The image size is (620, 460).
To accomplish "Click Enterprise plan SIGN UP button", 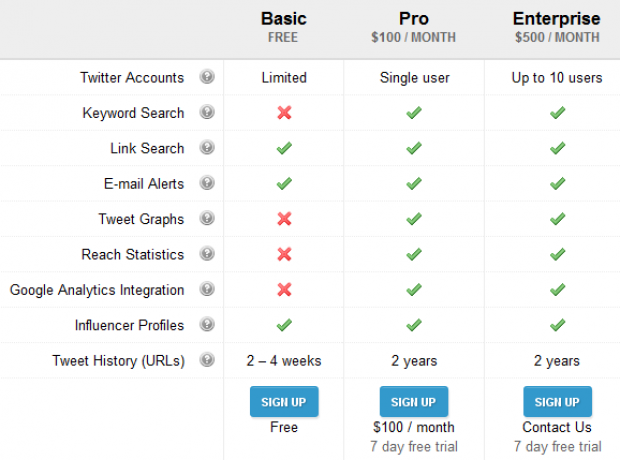I will click(558, 402).
